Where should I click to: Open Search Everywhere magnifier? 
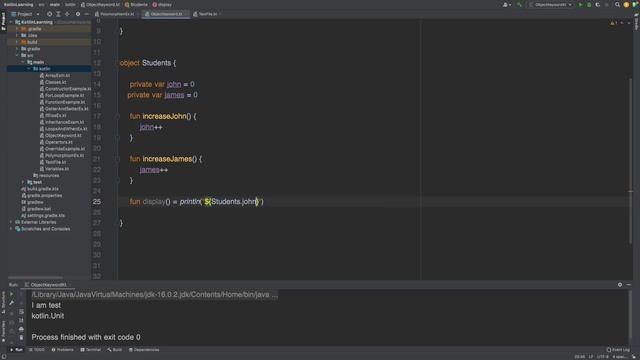point(617,5)
